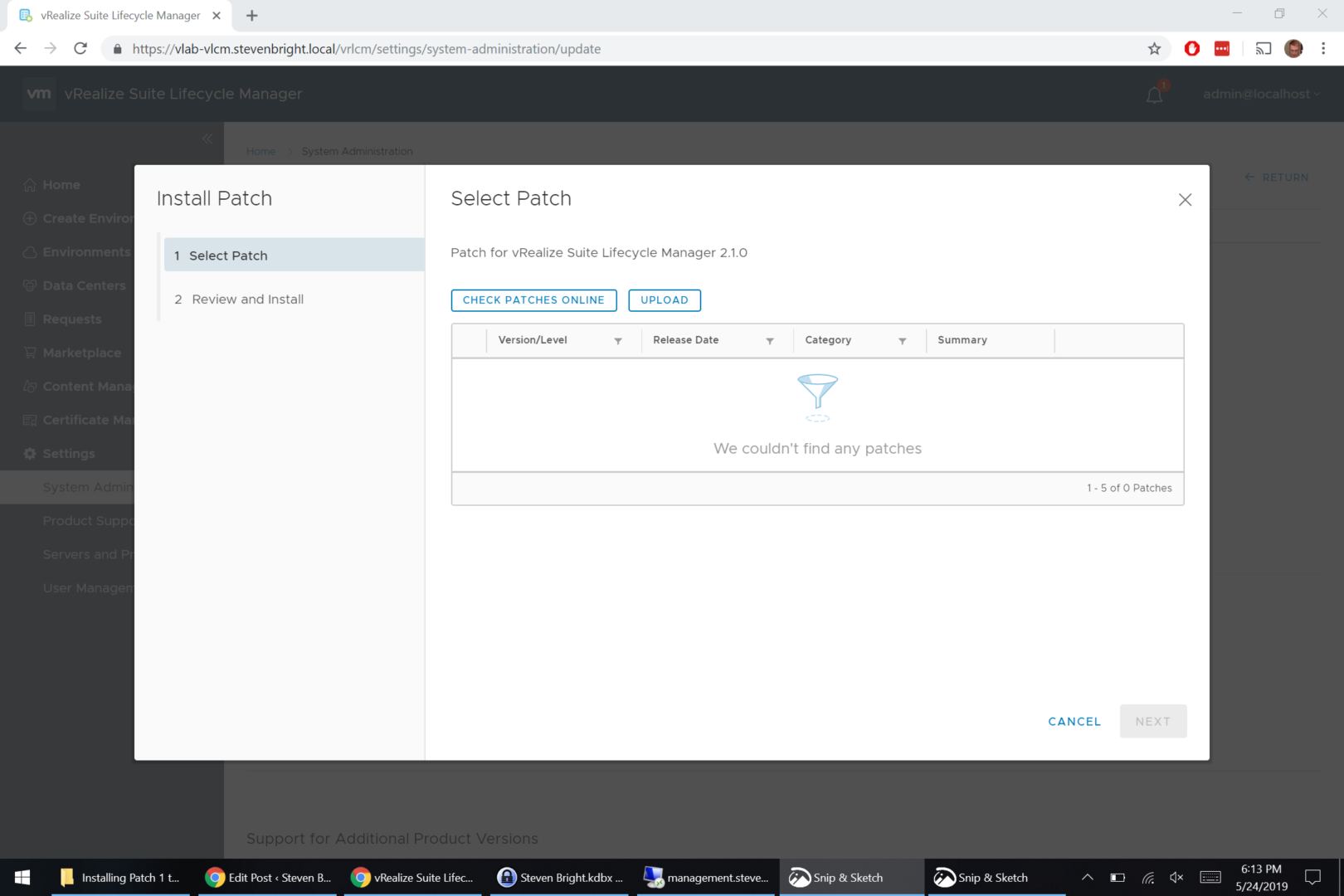
Task: Reload the browser page
Action: tap(80, 49)
